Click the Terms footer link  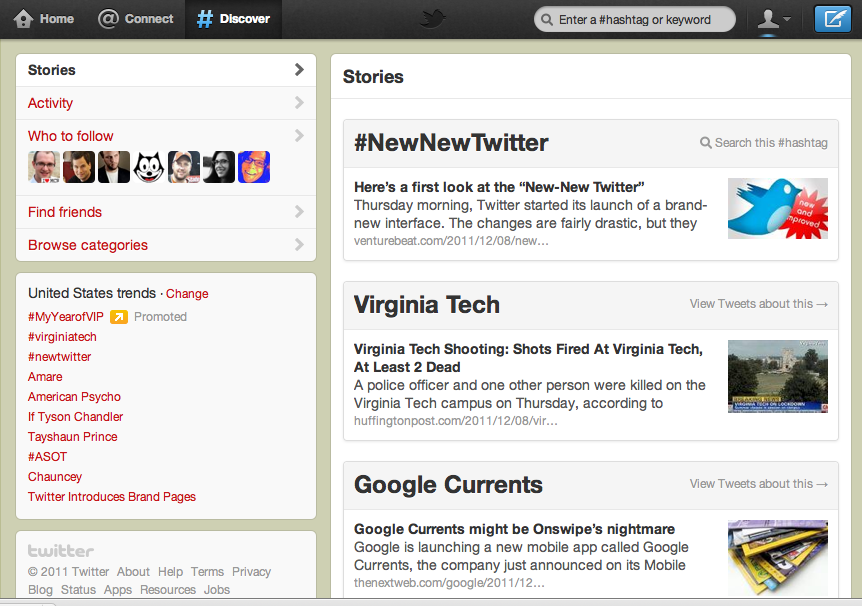click(x=207, y=572)
